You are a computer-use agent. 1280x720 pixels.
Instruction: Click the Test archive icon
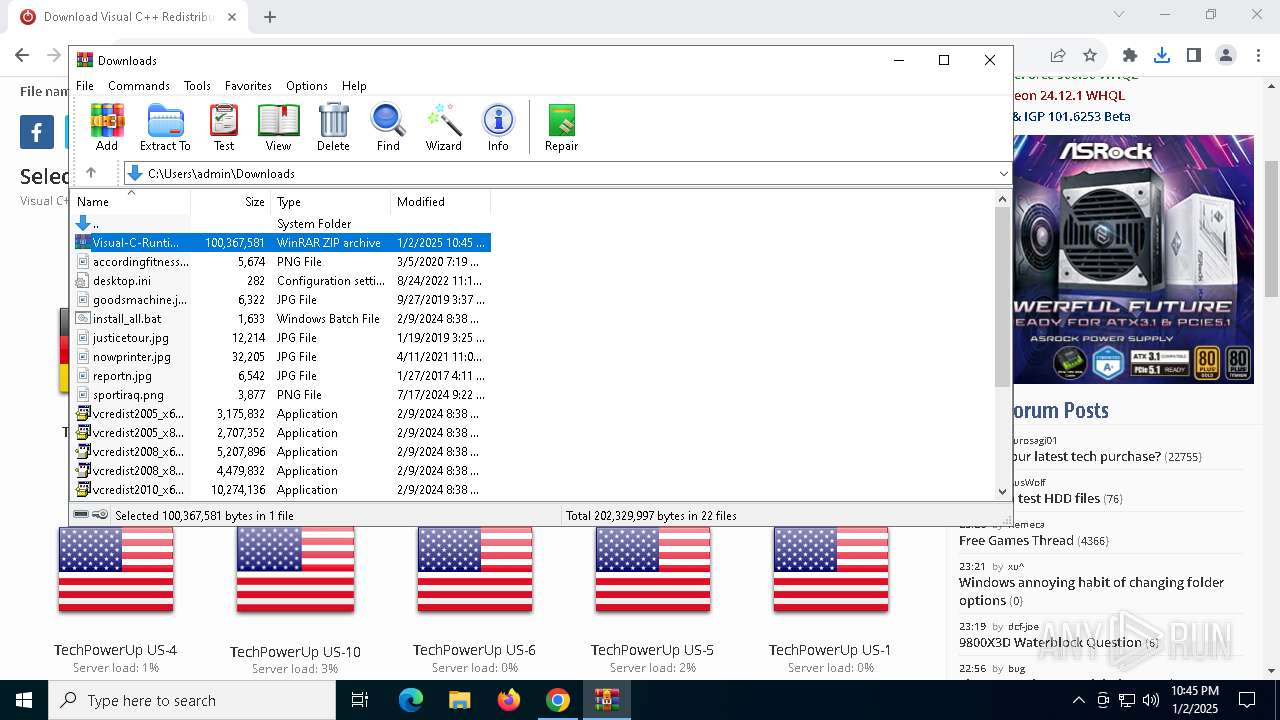pyautogui.click(x=224, y=127)
